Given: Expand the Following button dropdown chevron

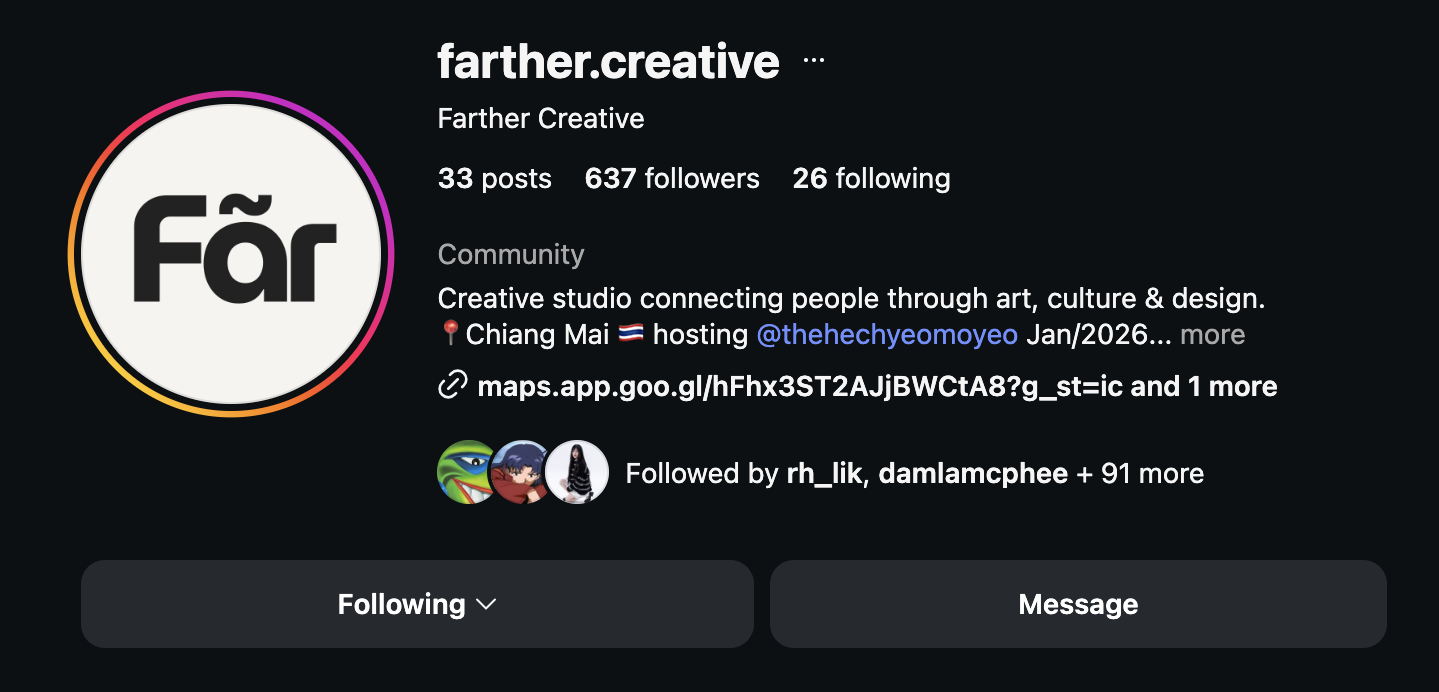Looking at the screenshot, I should 486,604.
